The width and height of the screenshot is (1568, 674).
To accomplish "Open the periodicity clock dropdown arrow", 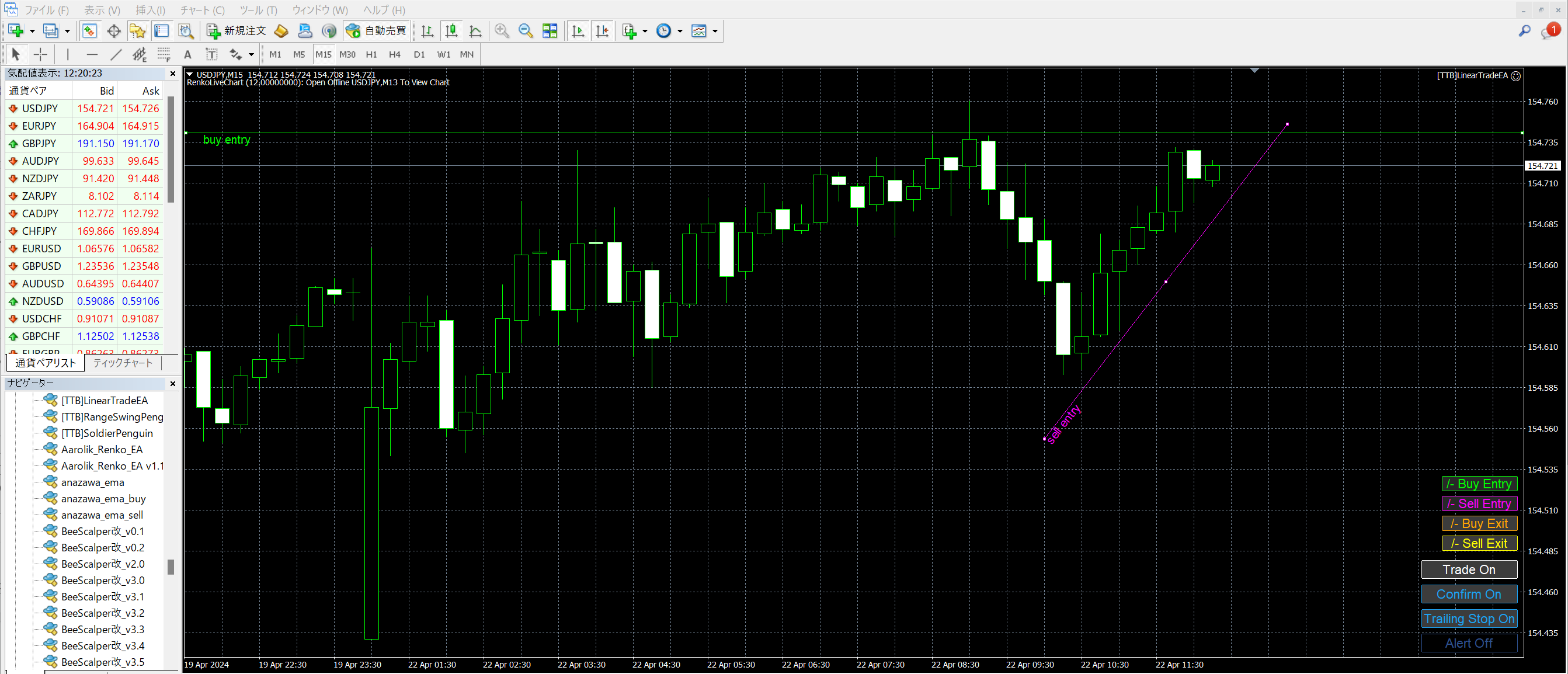I will click(x=680, y=31).
